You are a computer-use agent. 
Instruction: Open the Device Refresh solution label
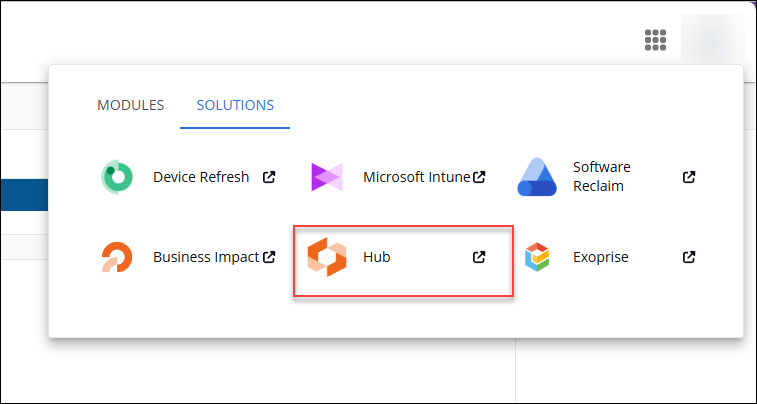[201, 177]
